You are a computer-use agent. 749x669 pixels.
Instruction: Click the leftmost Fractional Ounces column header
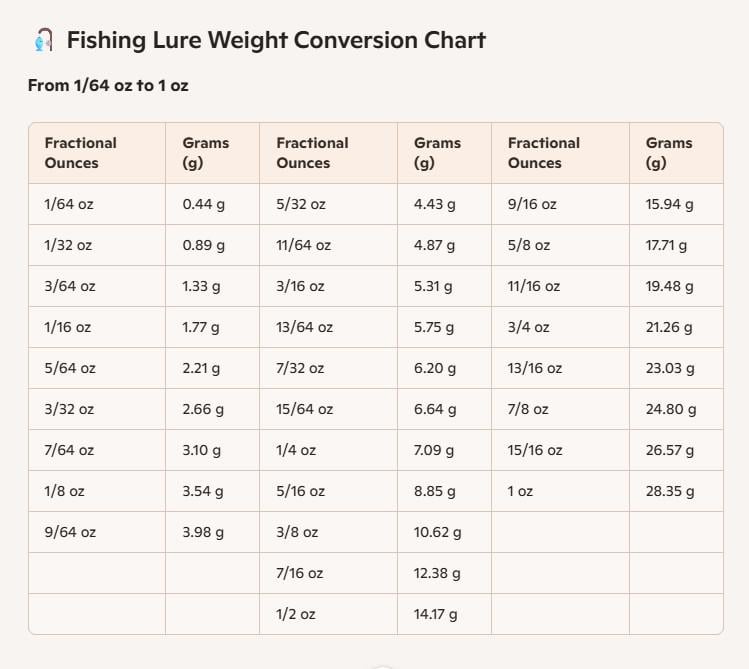click(x=80, y=153)
